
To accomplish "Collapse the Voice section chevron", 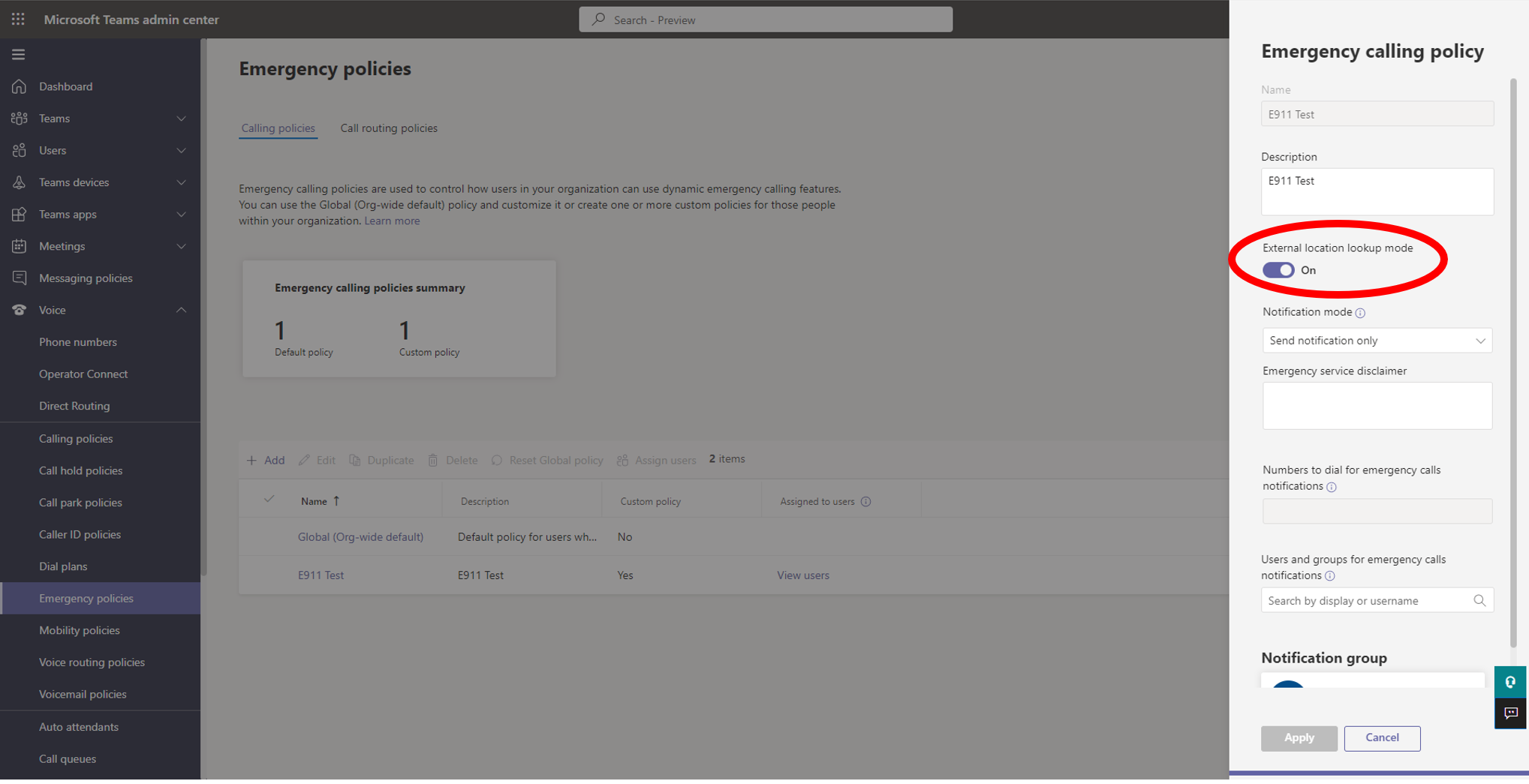I will 181,310.
